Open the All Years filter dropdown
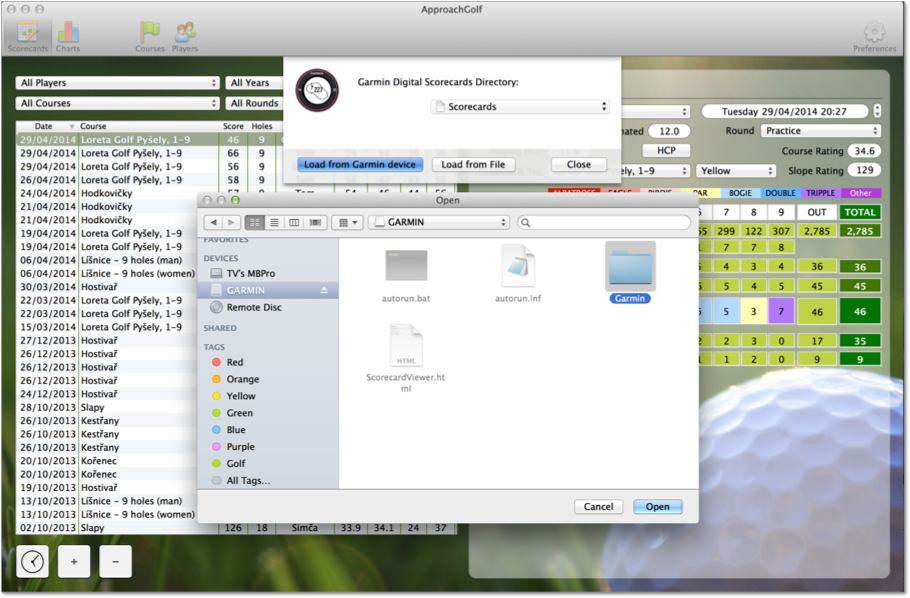Viewport: 910px width, 598px height. [x=254, y=83]
